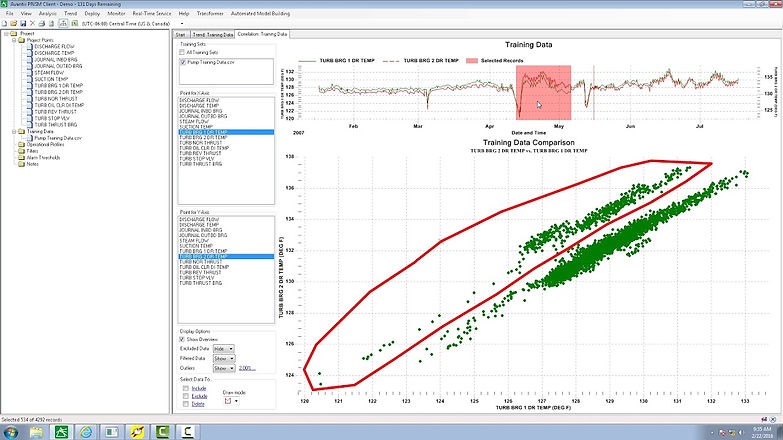
Task: Collapse the Project Points tree node
Action: (14, 40)
